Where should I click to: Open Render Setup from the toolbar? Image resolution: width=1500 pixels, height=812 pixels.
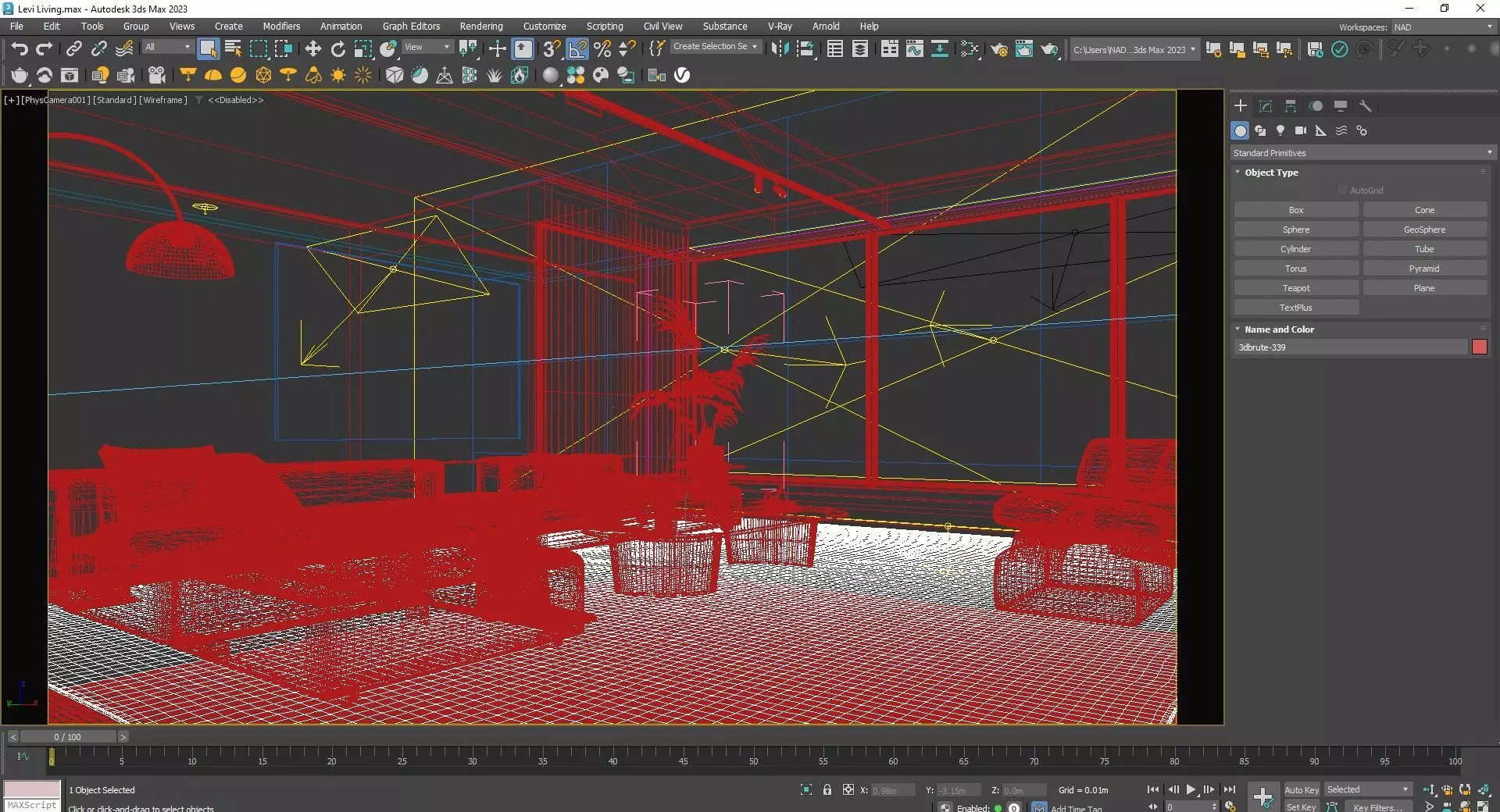point(999,49)
